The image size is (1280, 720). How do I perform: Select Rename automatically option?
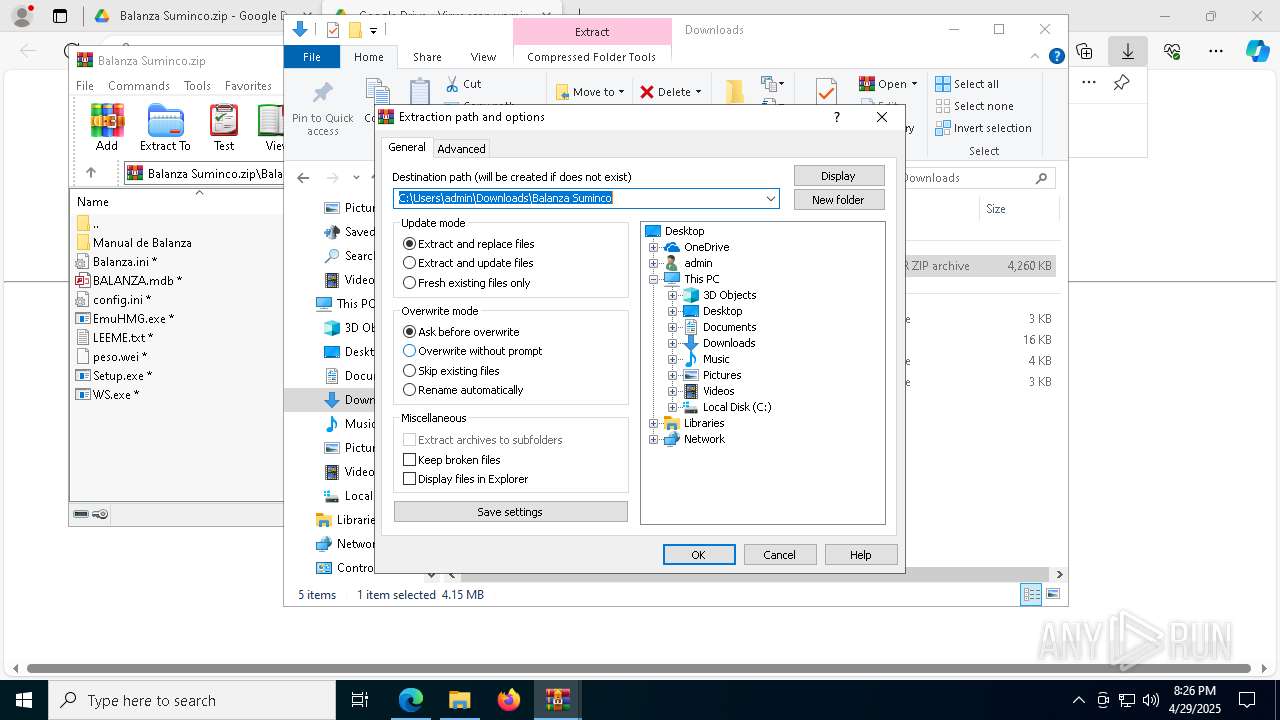(462, 390)
